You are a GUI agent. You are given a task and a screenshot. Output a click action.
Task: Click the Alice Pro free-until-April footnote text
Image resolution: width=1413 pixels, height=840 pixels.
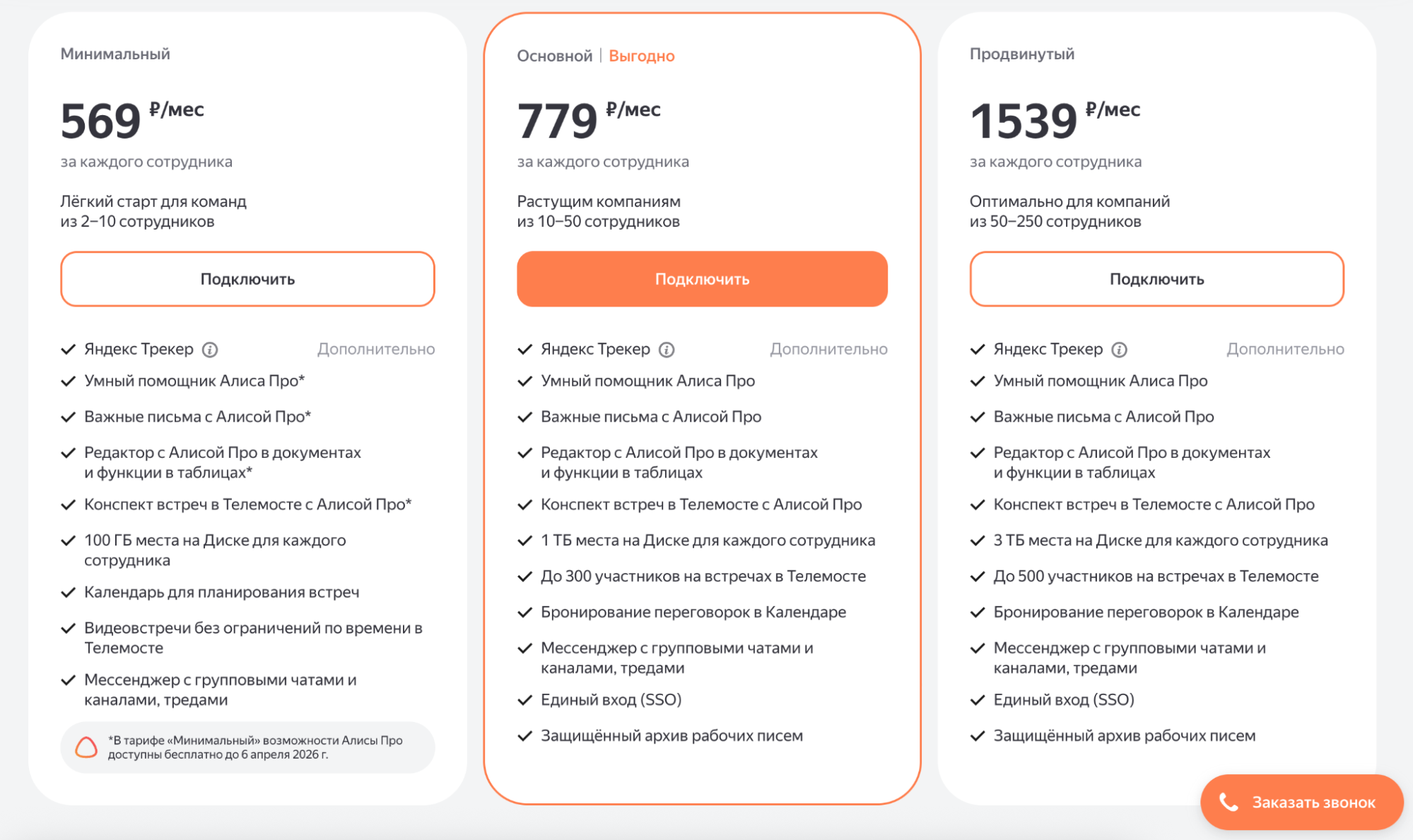coord(255,747)
